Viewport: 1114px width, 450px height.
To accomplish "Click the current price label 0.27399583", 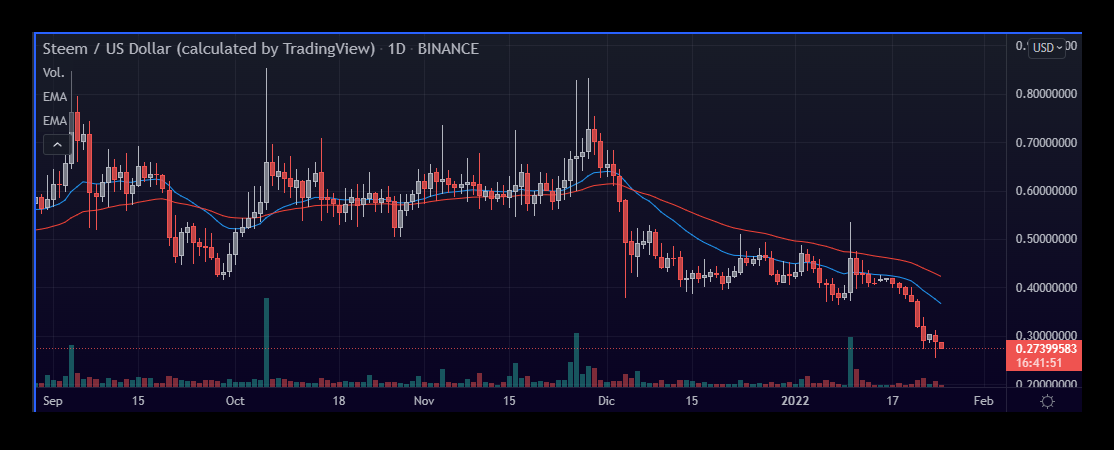I will [1047, 349].
